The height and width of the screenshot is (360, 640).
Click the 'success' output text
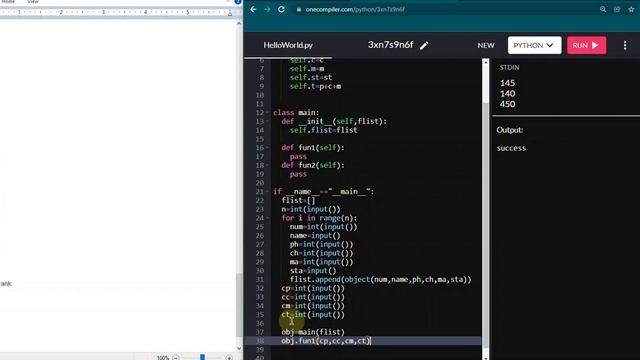pos(511,148)
